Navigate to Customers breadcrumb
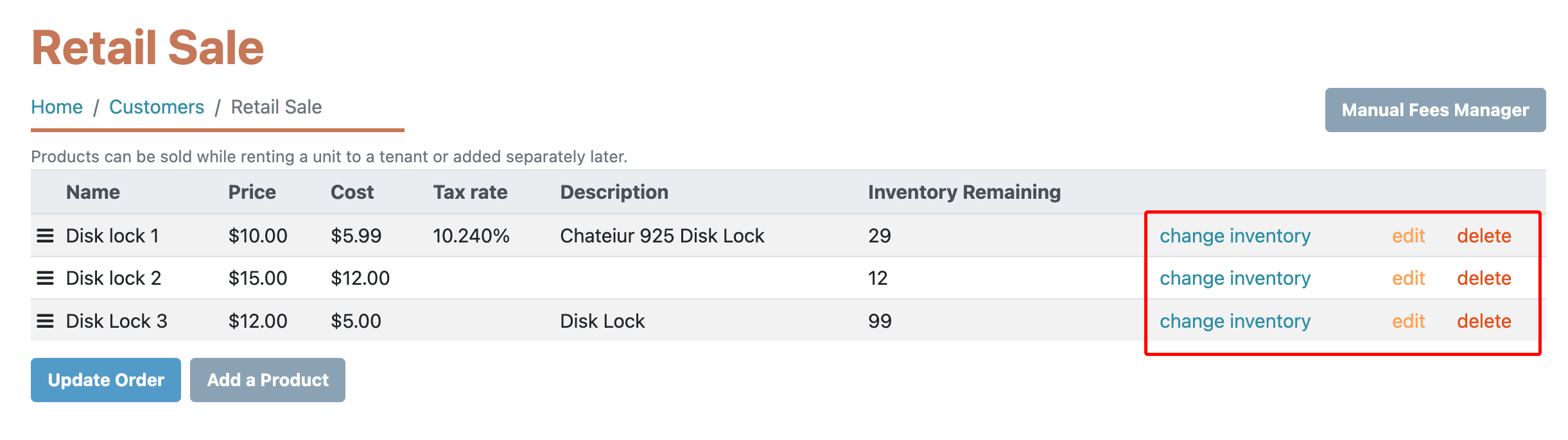This screenshot has width=1568, height=440. click(157, 107)
